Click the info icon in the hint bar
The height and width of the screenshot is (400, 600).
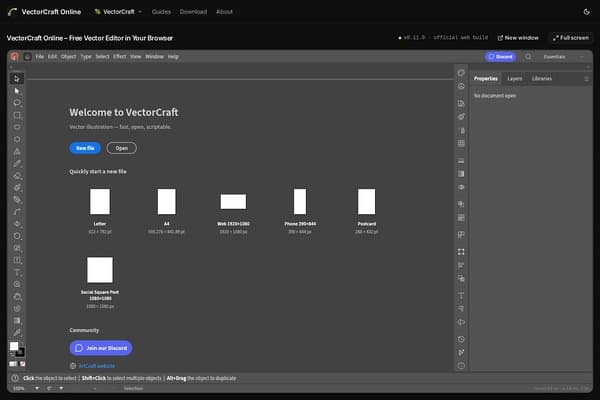point(15,378)
